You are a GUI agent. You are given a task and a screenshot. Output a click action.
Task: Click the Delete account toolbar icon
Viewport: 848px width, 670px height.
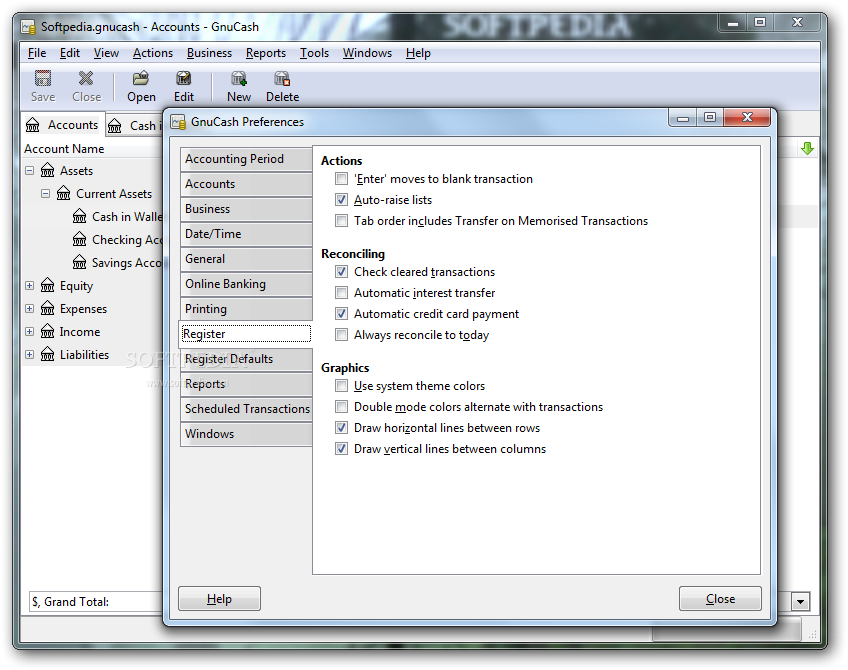(282, 79)
